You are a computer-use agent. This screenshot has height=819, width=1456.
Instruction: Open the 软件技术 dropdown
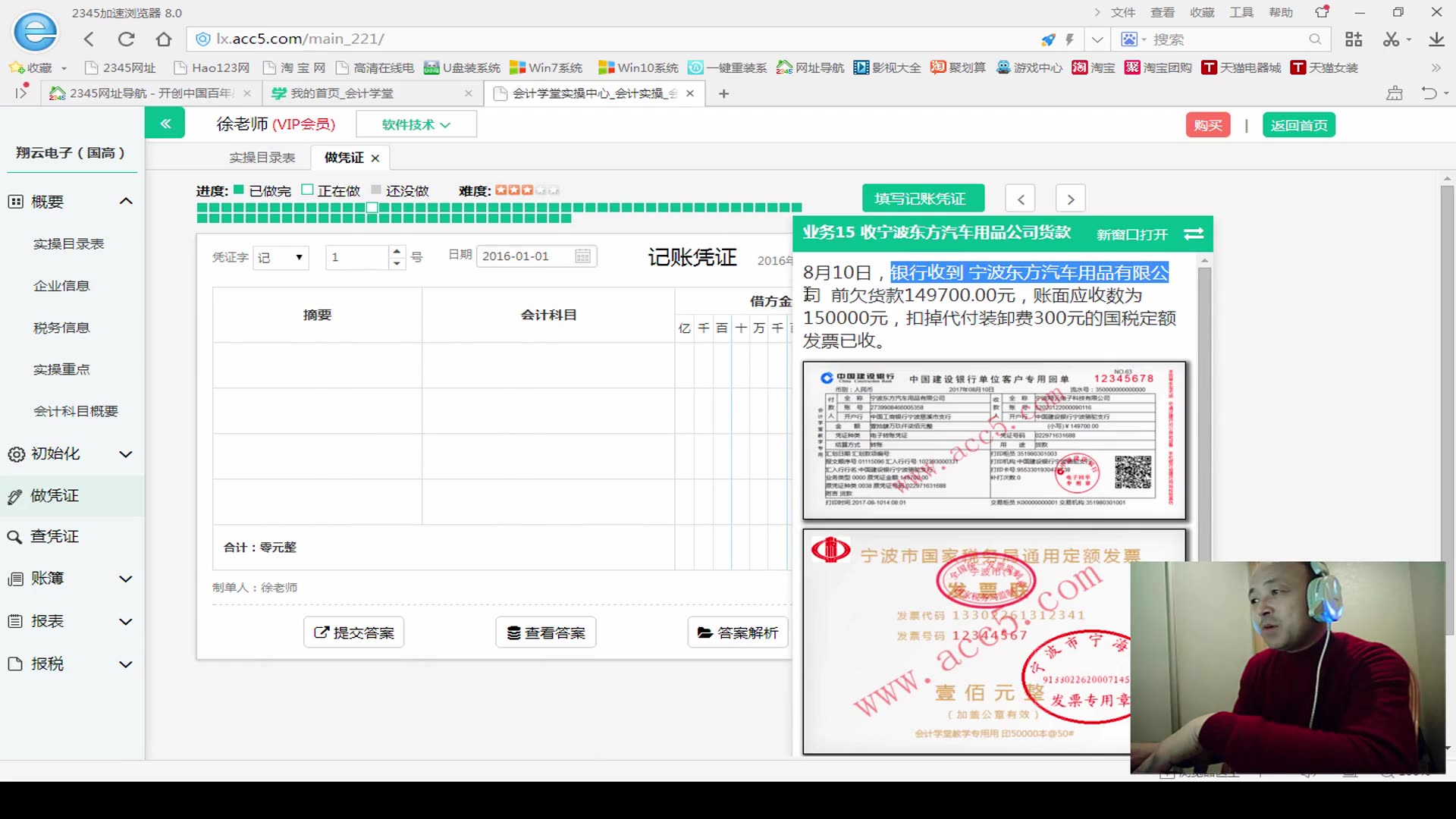pyautogui.click(x=416, y=124)
